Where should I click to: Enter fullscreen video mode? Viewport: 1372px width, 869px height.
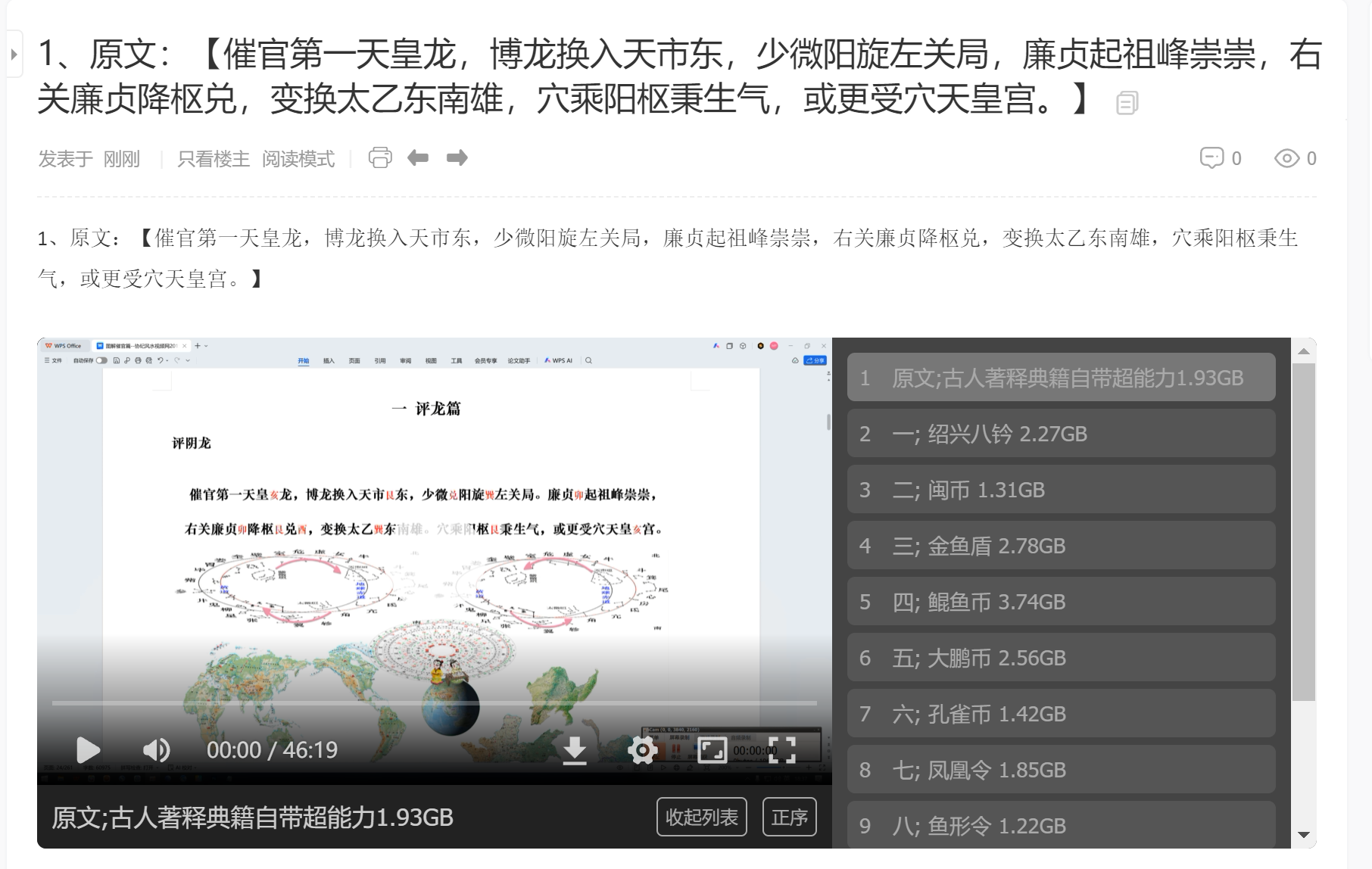(x=781, y=750)
